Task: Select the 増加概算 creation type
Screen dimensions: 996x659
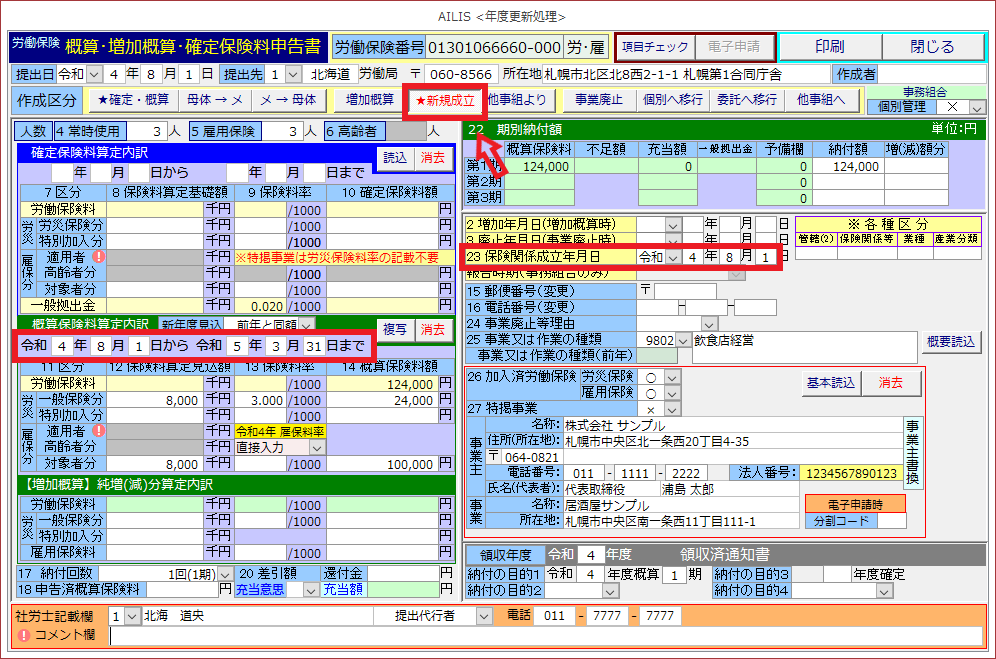Action: pos(368,100)
